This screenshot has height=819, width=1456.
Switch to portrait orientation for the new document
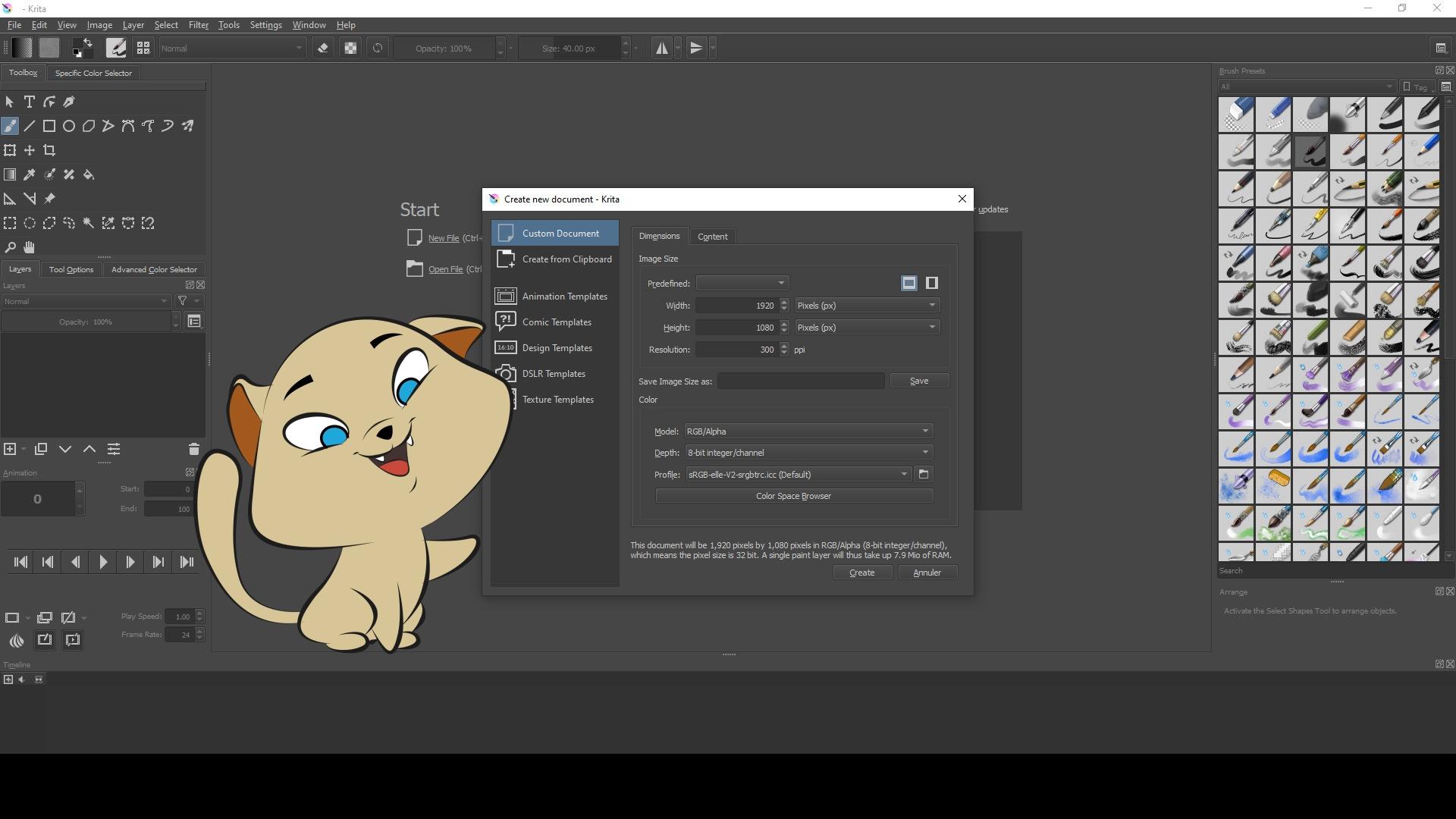click(x=931, y=283)
